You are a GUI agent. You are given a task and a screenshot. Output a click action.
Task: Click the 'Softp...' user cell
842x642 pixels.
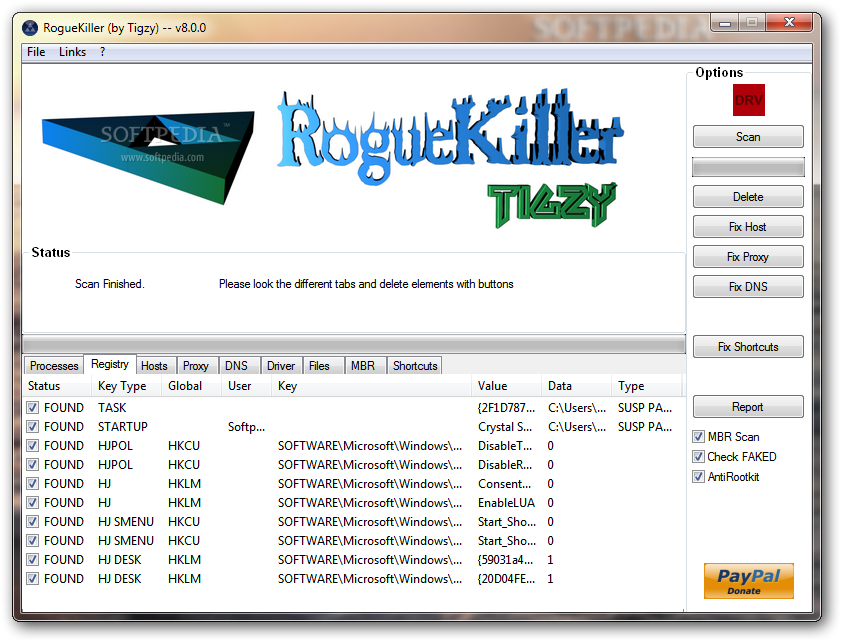click(246, 427)
